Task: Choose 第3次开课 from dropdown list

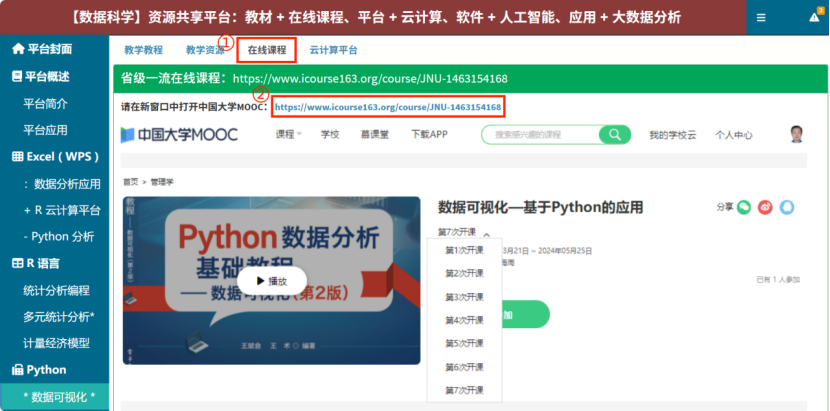Action: (464, 297)
